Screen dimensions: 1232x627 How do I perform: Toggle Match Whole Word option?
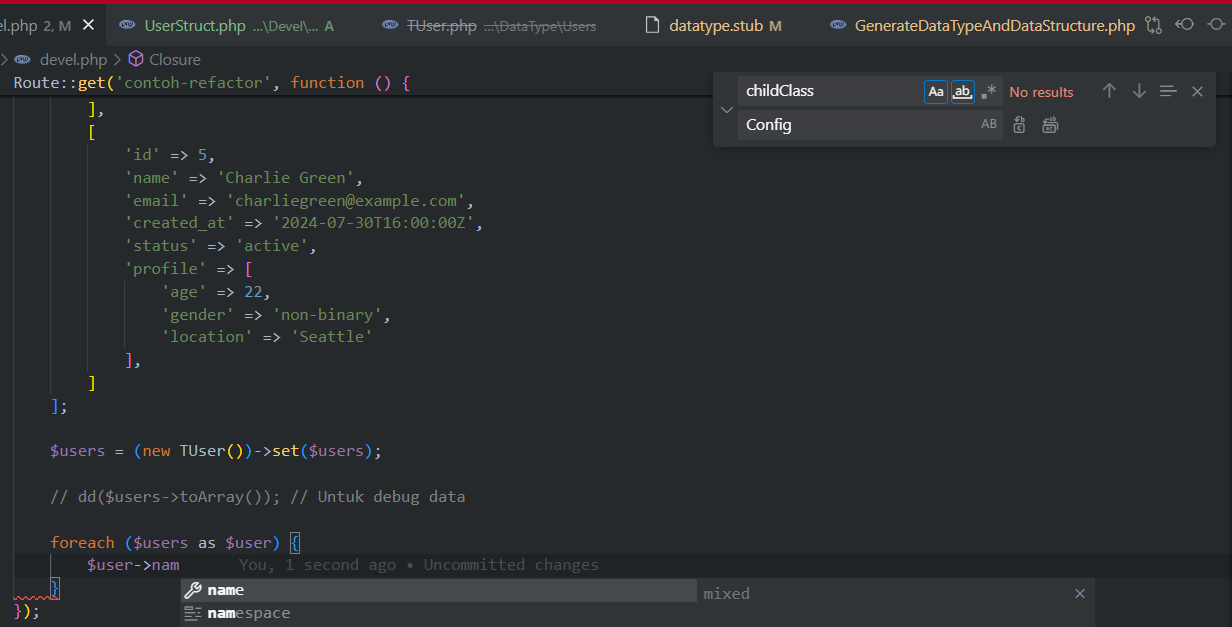pyautogui.click(x=962, y=92)
